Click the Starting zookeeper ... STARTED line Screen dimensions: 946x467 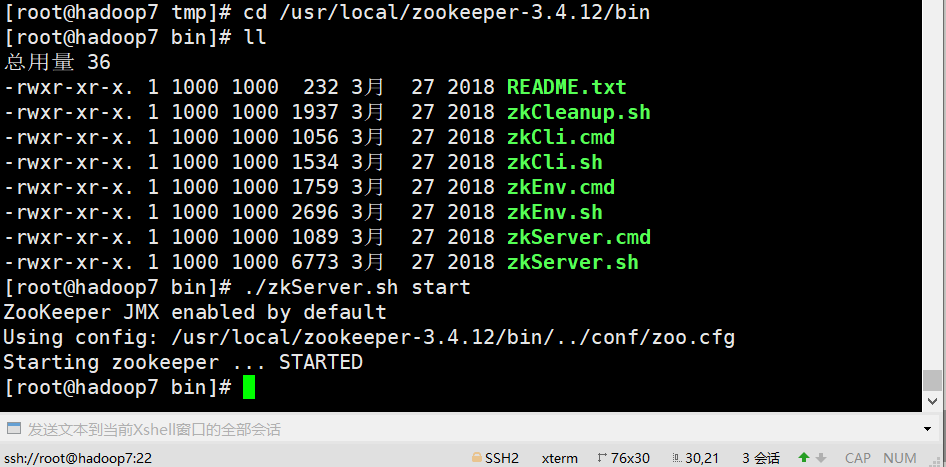pyautogui.click(x=183, y=363)
